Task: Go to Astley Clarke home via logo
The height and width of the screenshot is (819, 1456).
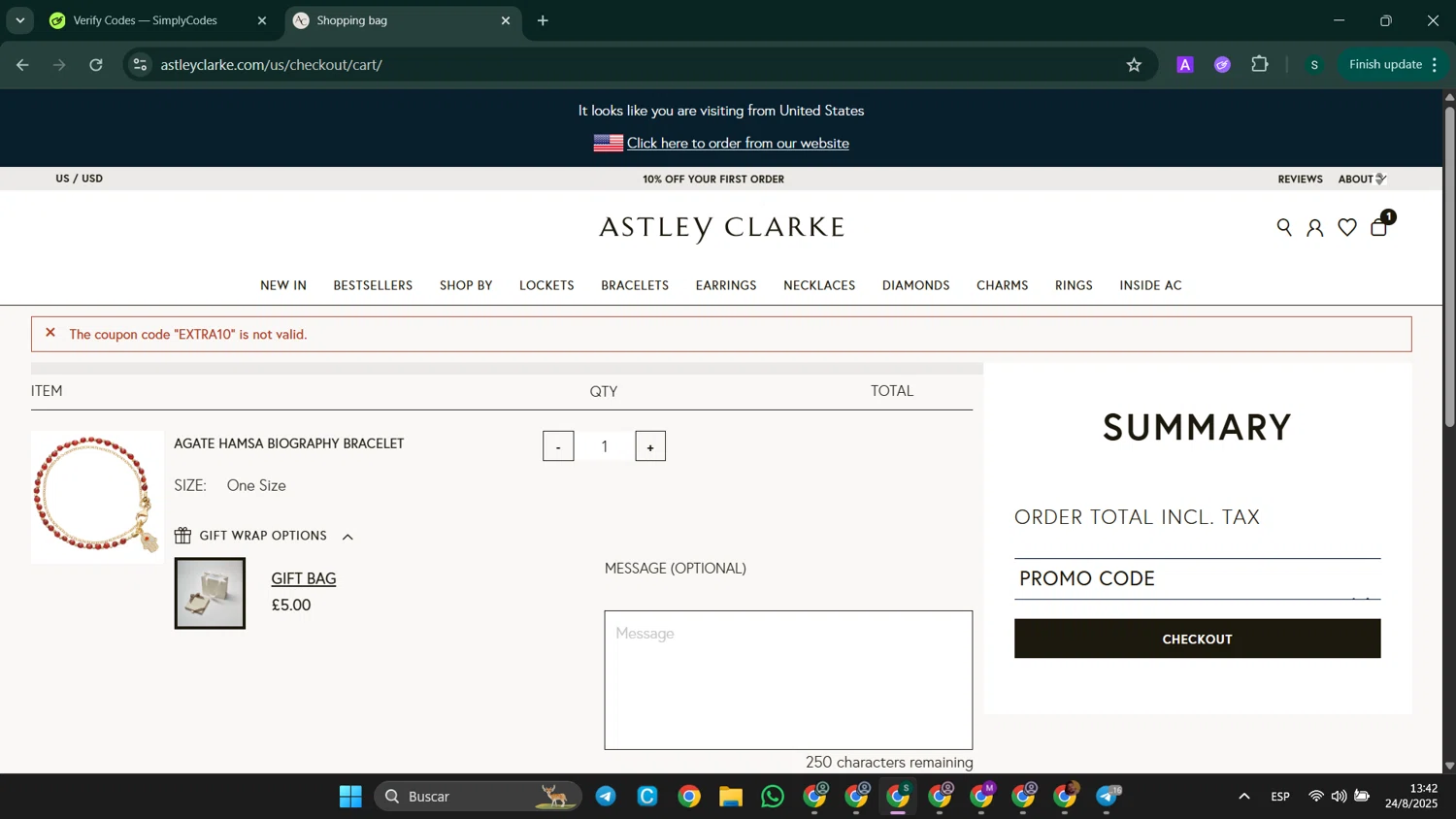Action: point(721,228)
